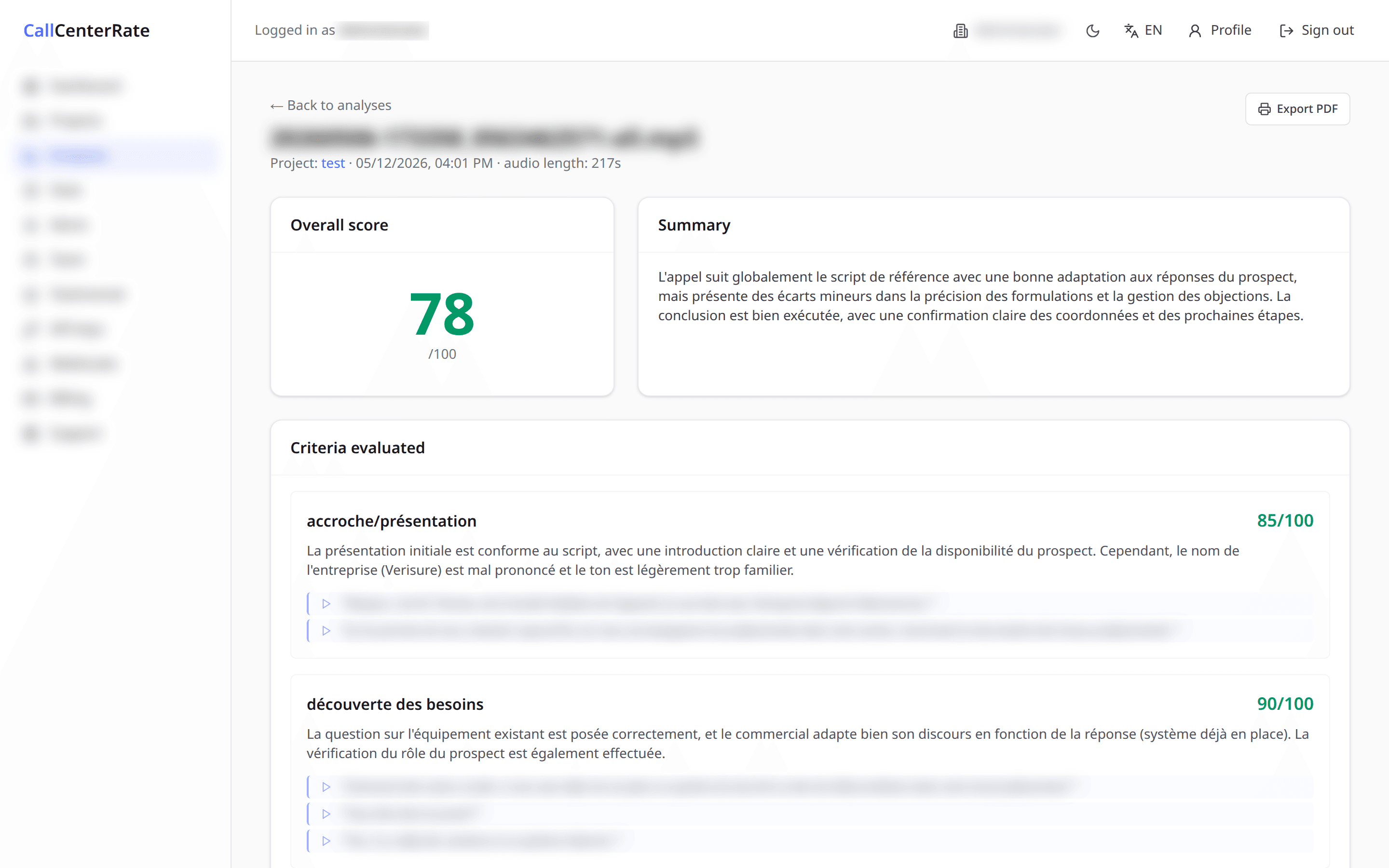Click the 'audio length: 217s' text

(562, 163)
